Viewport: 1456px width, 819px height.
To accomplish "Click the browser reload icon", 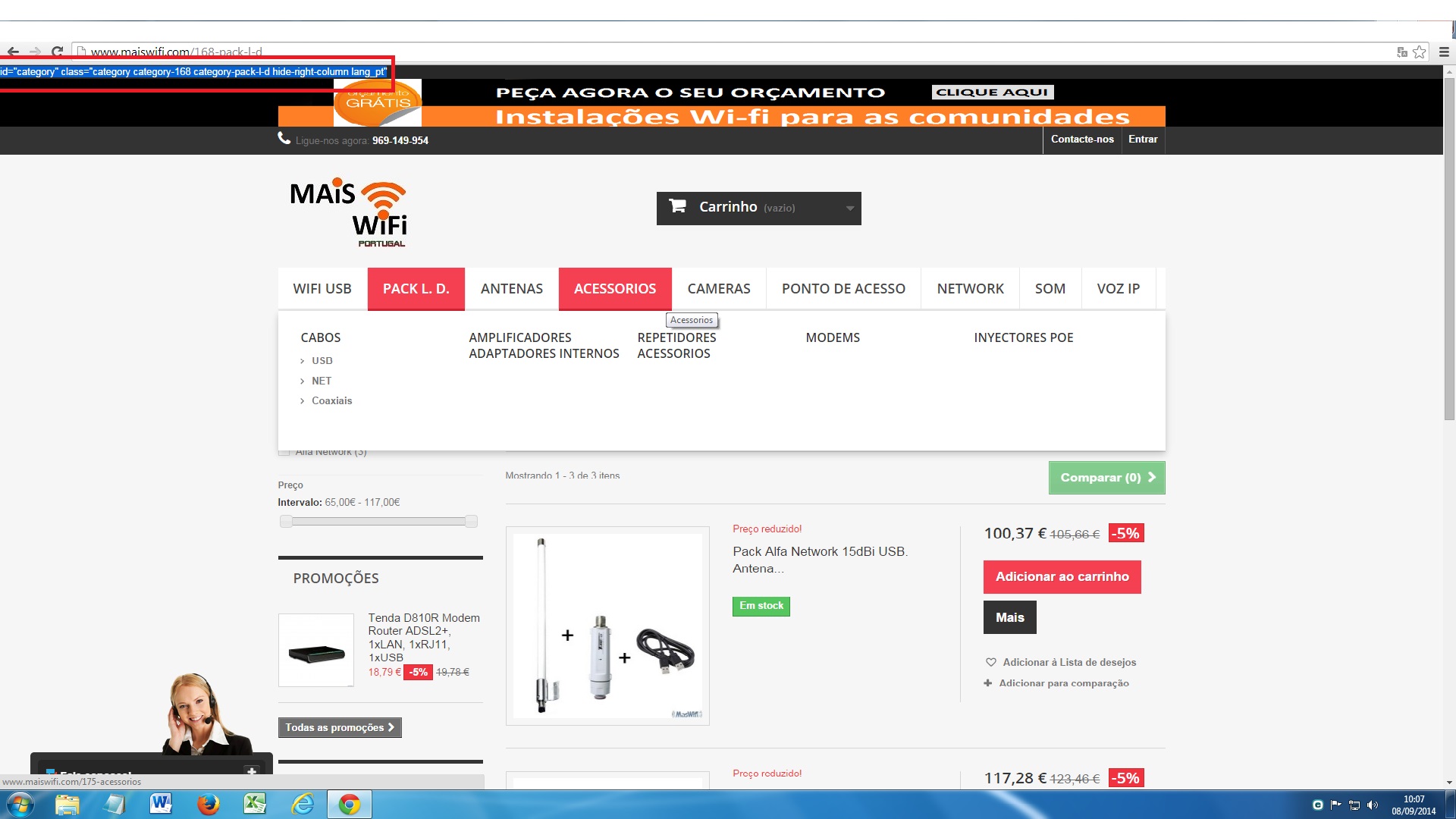I will pos(57,52).
